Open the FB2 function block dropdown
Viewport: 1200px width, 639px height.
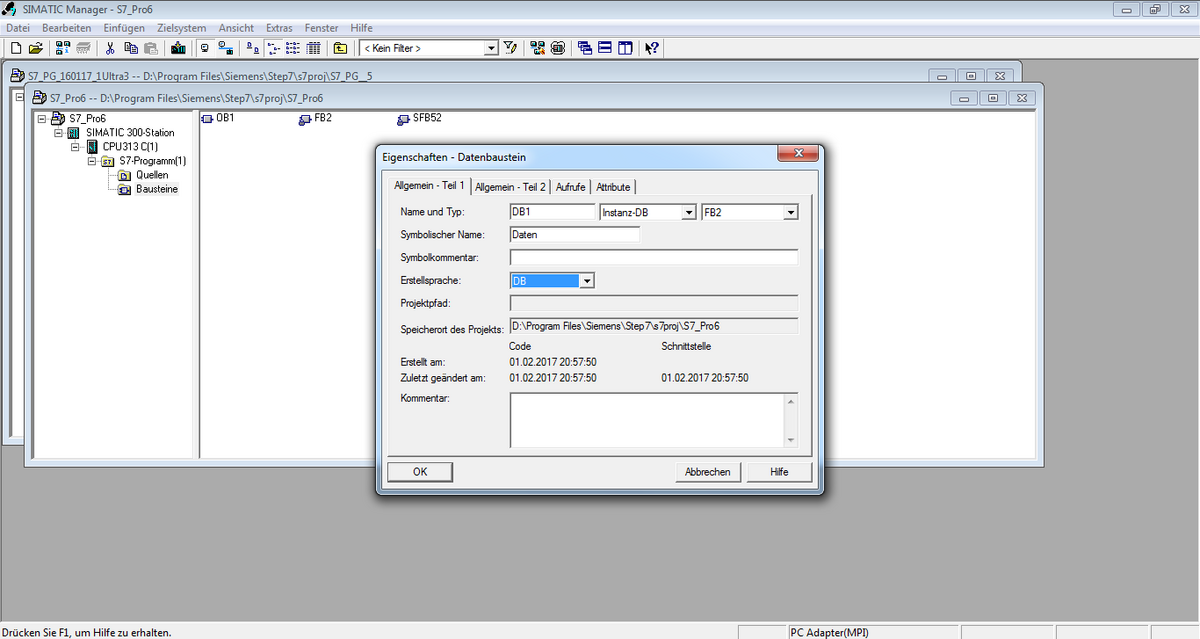tap(790, 212)
